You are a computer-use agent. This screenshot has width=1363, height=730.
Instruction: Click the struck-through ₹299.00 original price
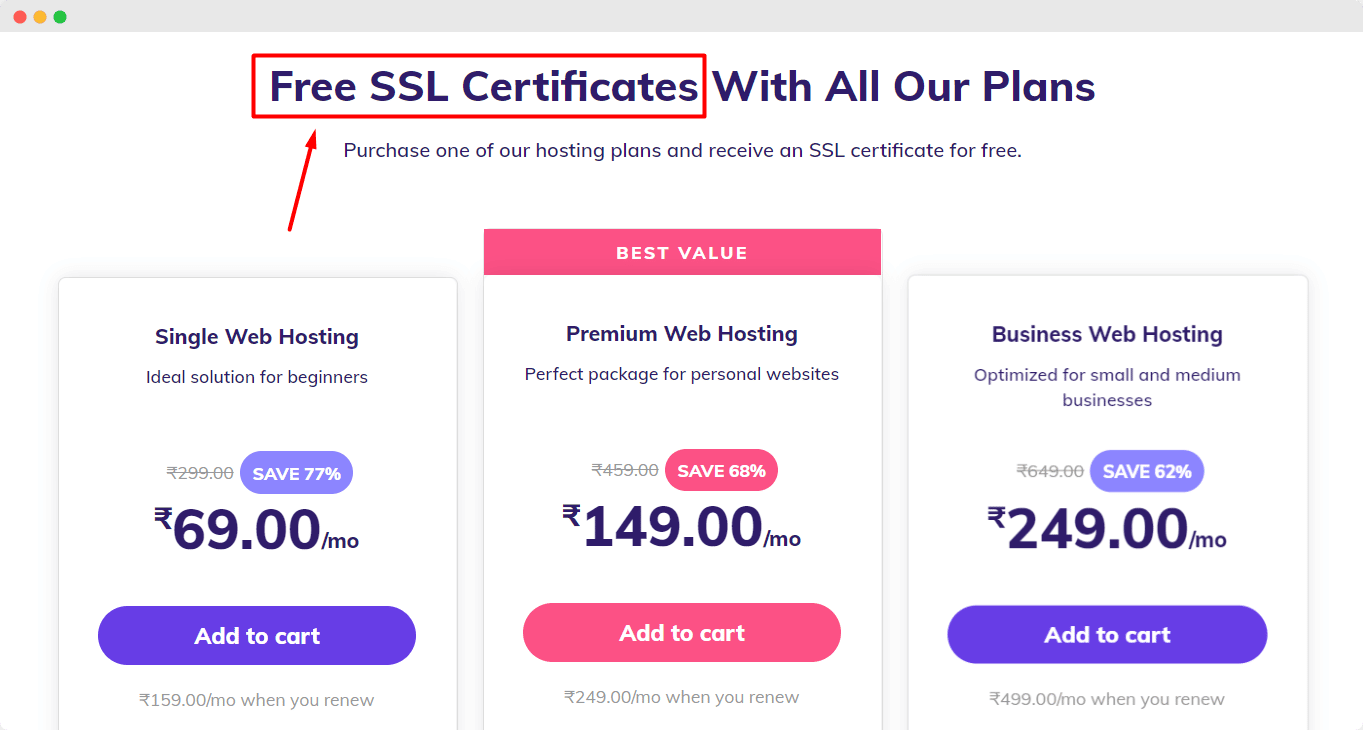click(200, 473)
